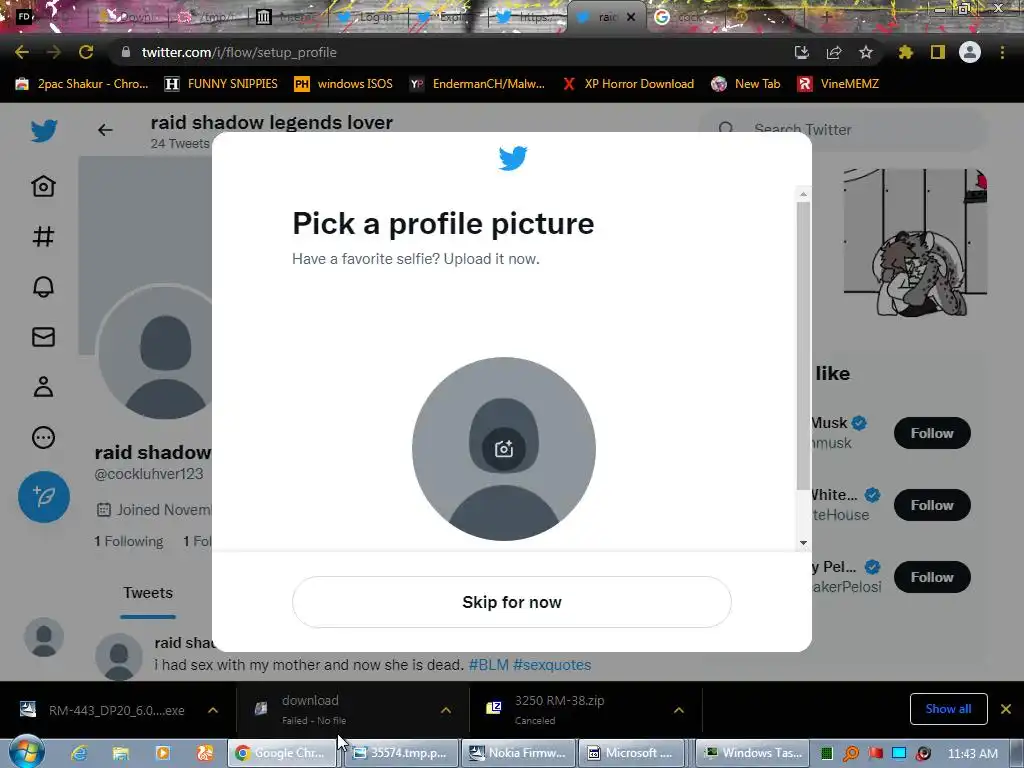This screenshot has width=1024, height=768.
Task: Open the More circle menu icon
Action: point(43,438)
